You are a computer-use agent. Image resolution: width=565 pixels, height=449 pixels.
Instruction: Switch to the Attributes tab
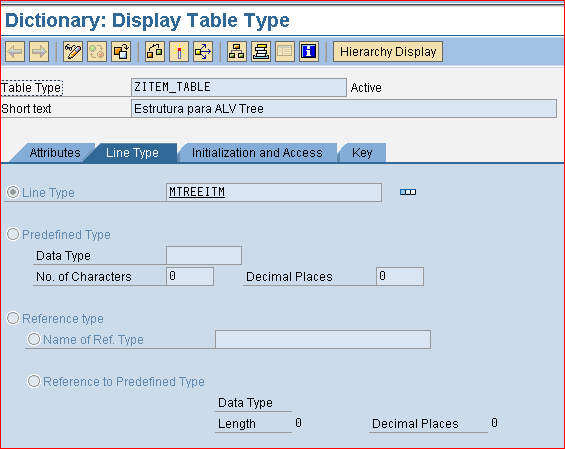55,153
